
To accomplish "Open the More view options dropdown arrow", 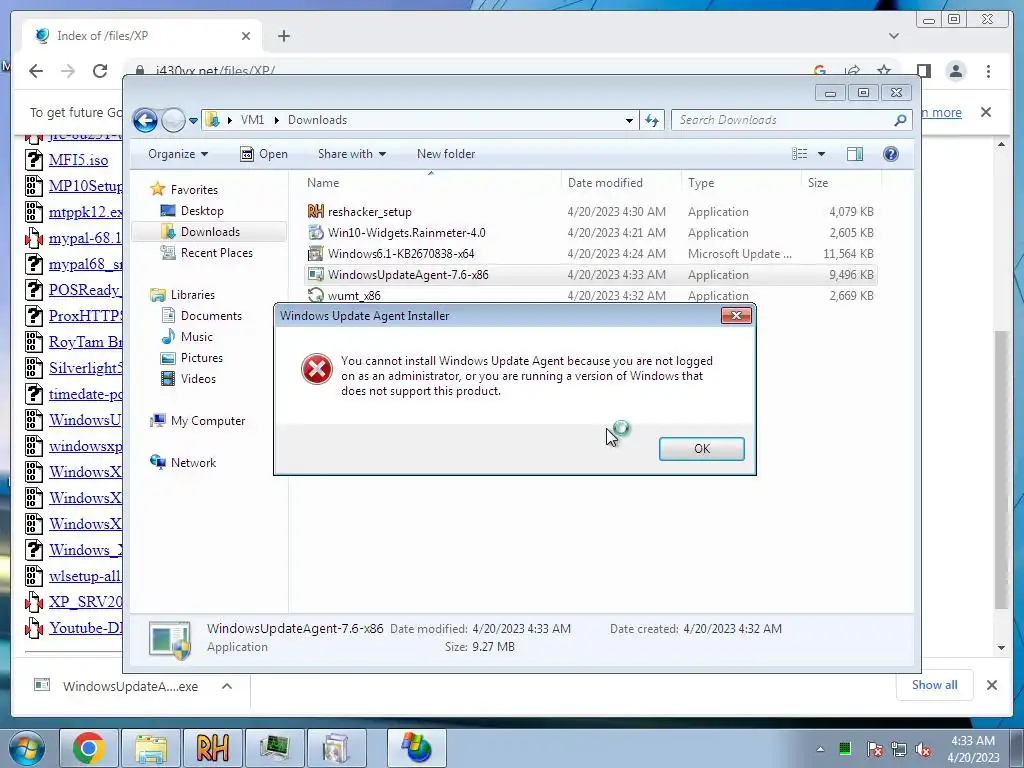I will coord(822,154).
